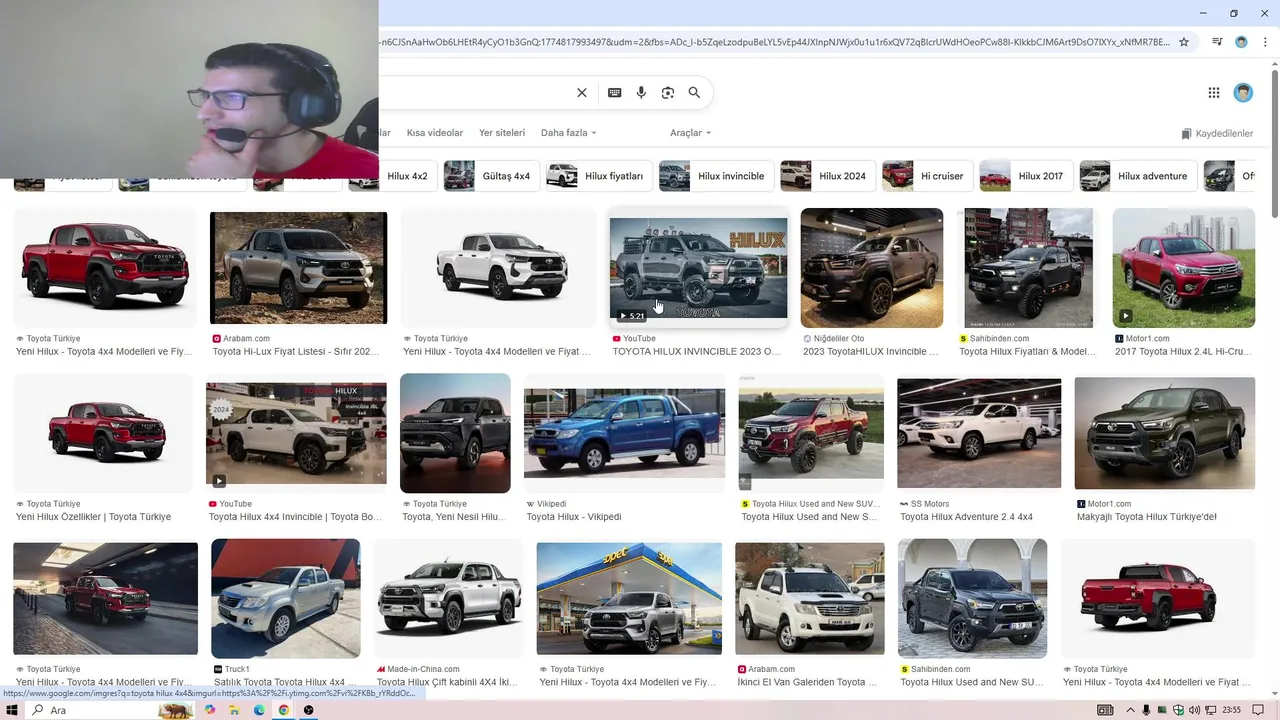Click the touch keyboard tray icon
The height and width of the screenshot is (720, 1280).
coord(1105,710)
